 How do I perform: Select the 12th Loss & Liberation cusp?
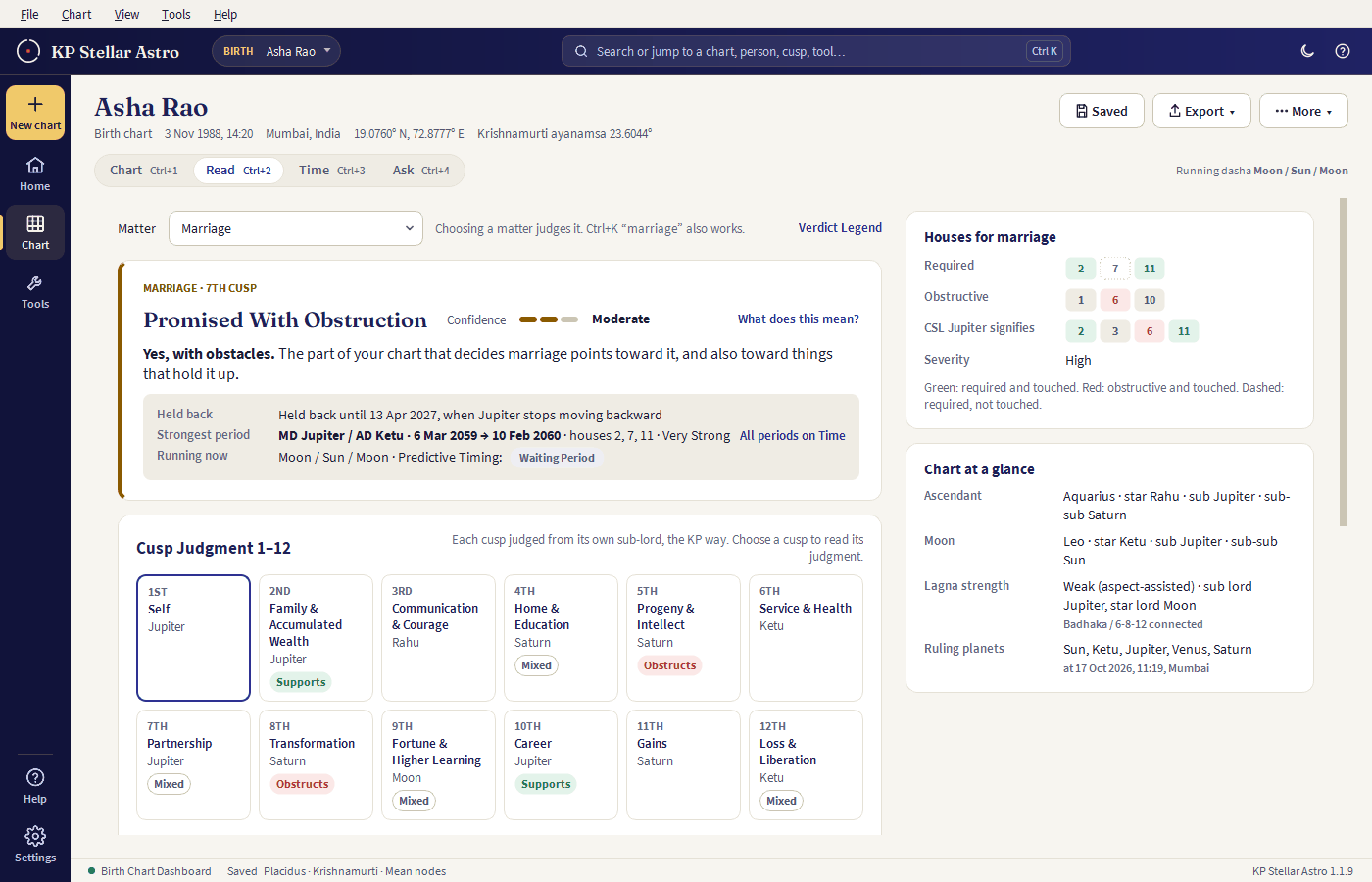(806, 764)
